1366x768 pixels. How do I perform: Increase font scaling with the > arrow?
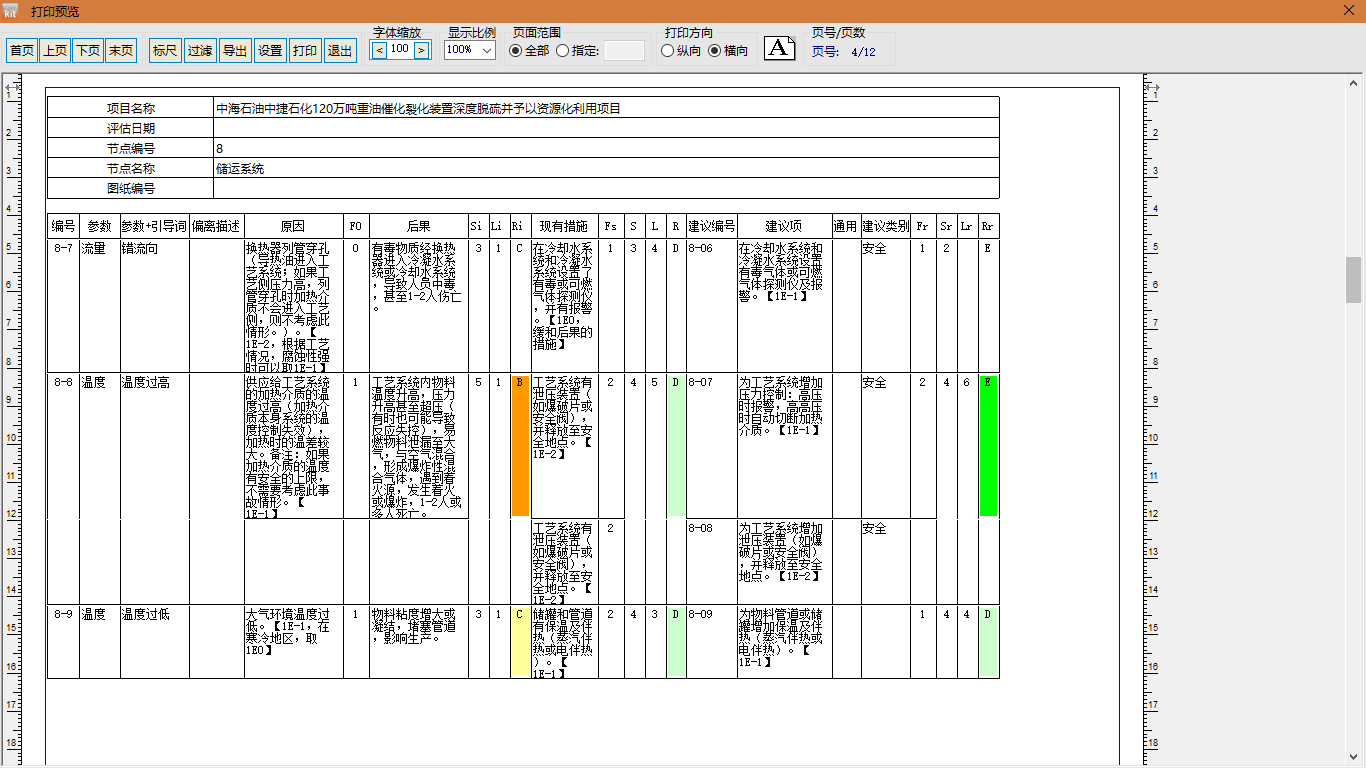(x=422, y=50)
